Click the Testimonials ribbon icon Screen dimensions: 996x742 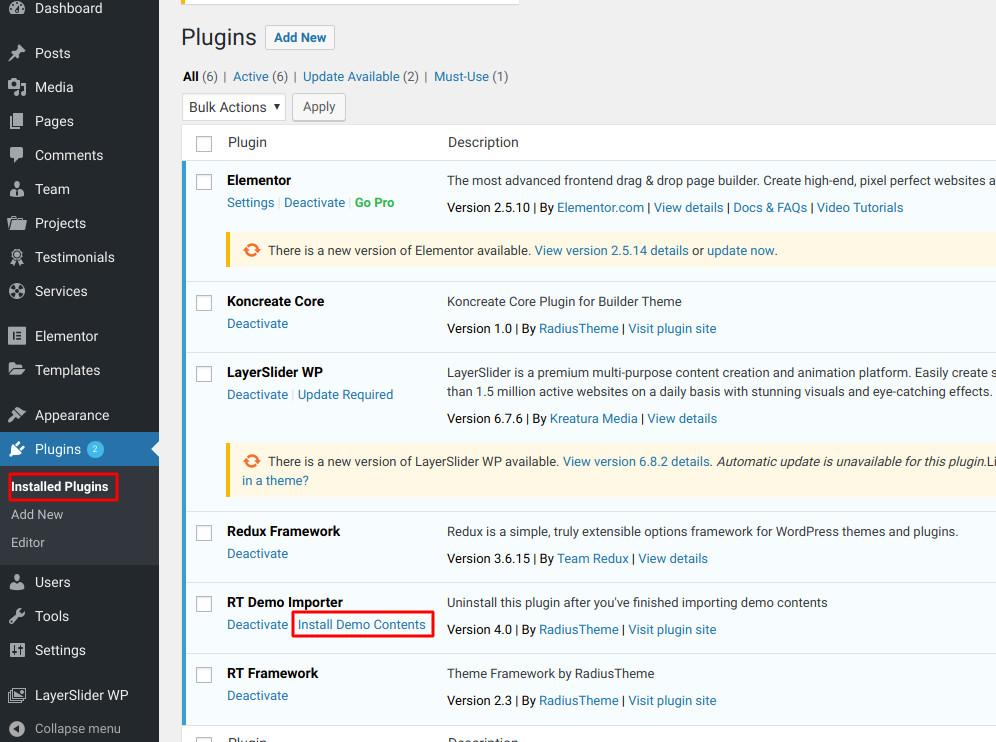[17, 257]
